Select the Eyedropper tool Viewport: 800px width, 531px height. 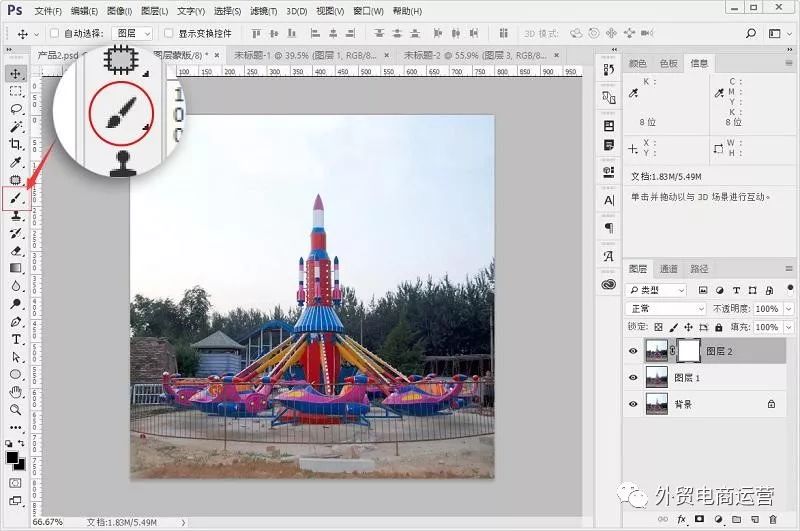pos(15,162)
